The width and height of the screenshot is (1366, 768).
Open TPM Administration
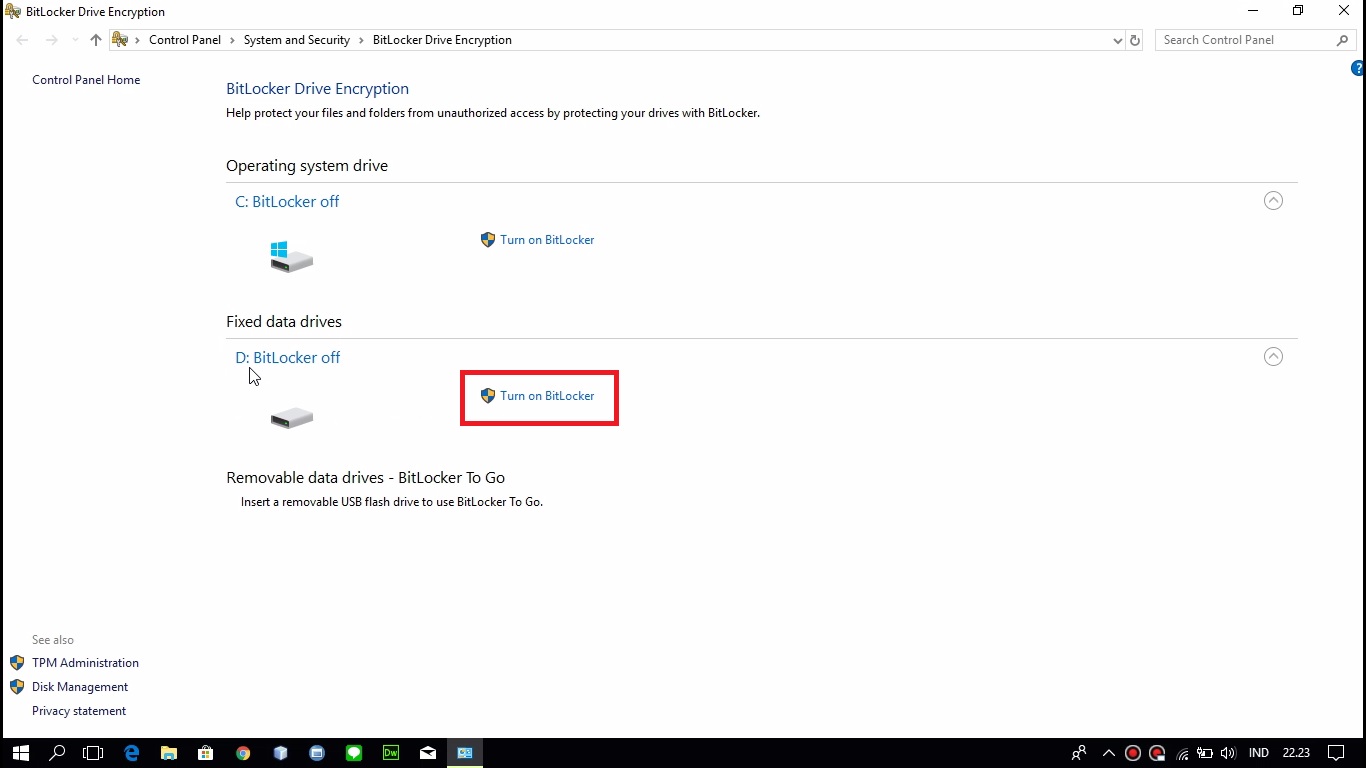85,663
